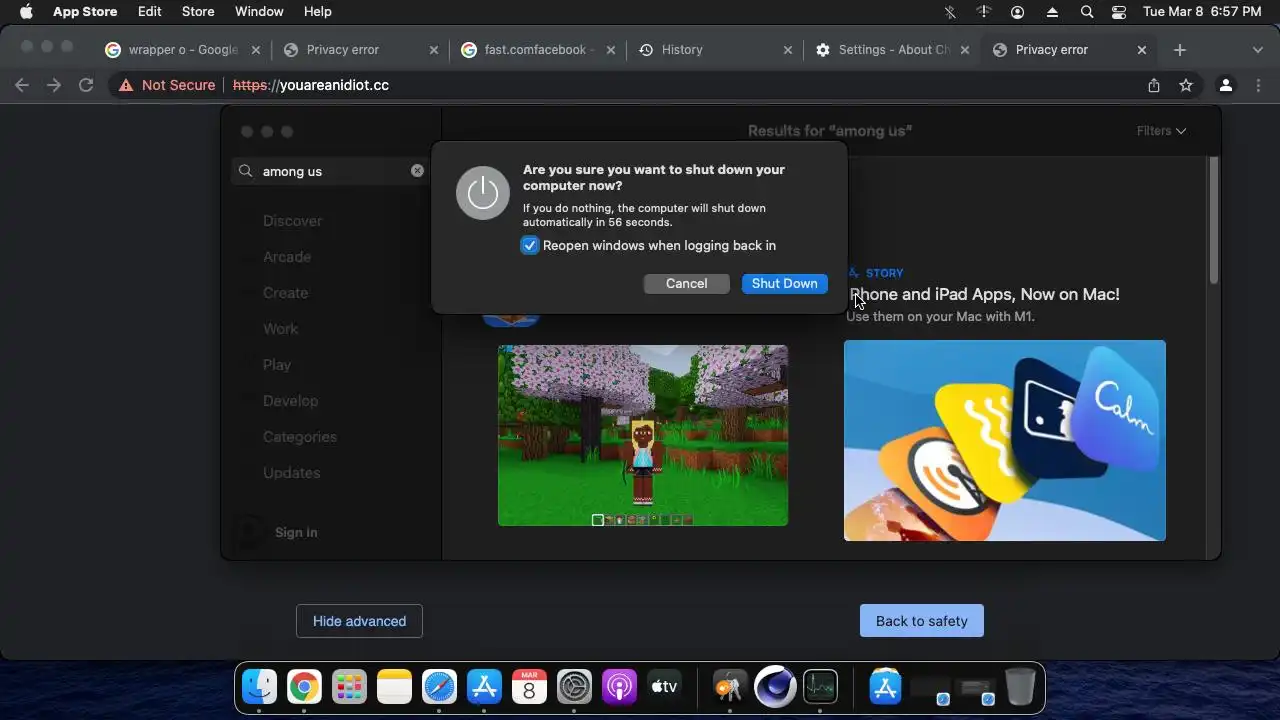Expand the Filters dropdown in App Store
The width and height of the screenshot is (1280, 720).
(1161, 130)
